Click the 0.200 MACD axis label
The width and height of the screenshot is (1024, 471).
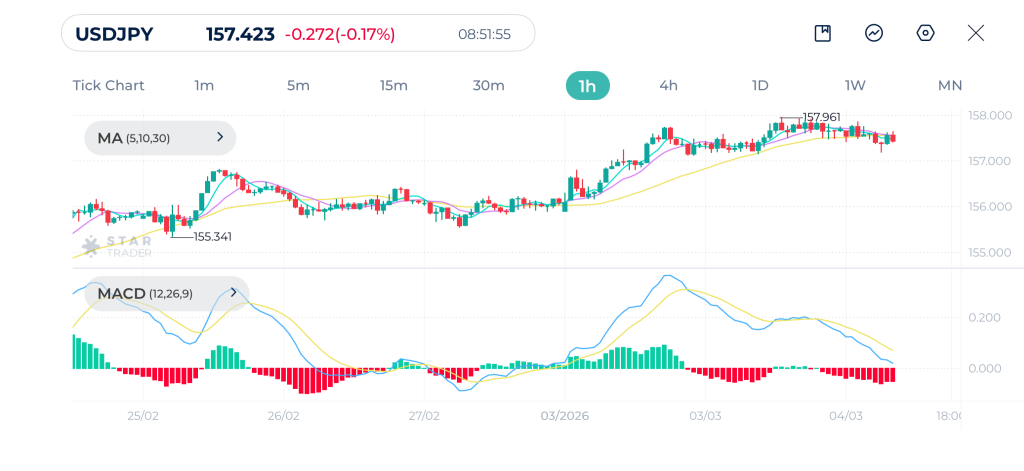(984, 317)
